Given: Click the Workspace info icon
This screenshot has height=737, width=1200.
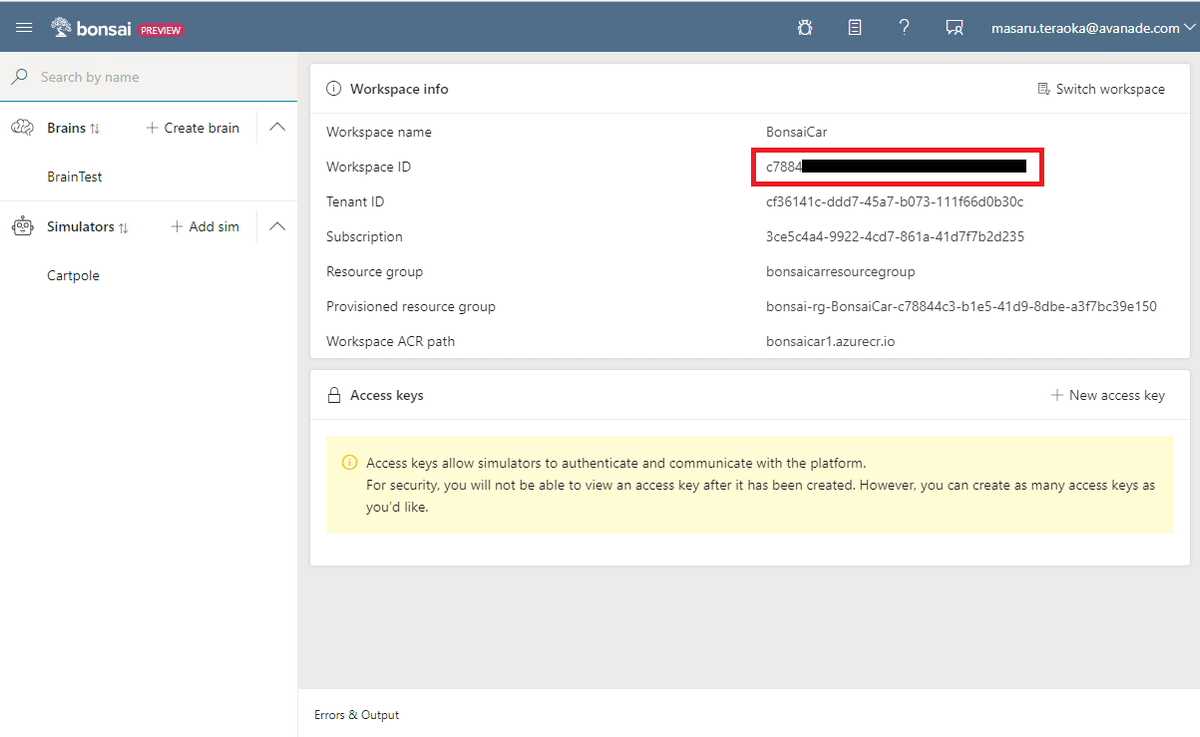Looking at the screenshot, I should (x=334, y=89).
